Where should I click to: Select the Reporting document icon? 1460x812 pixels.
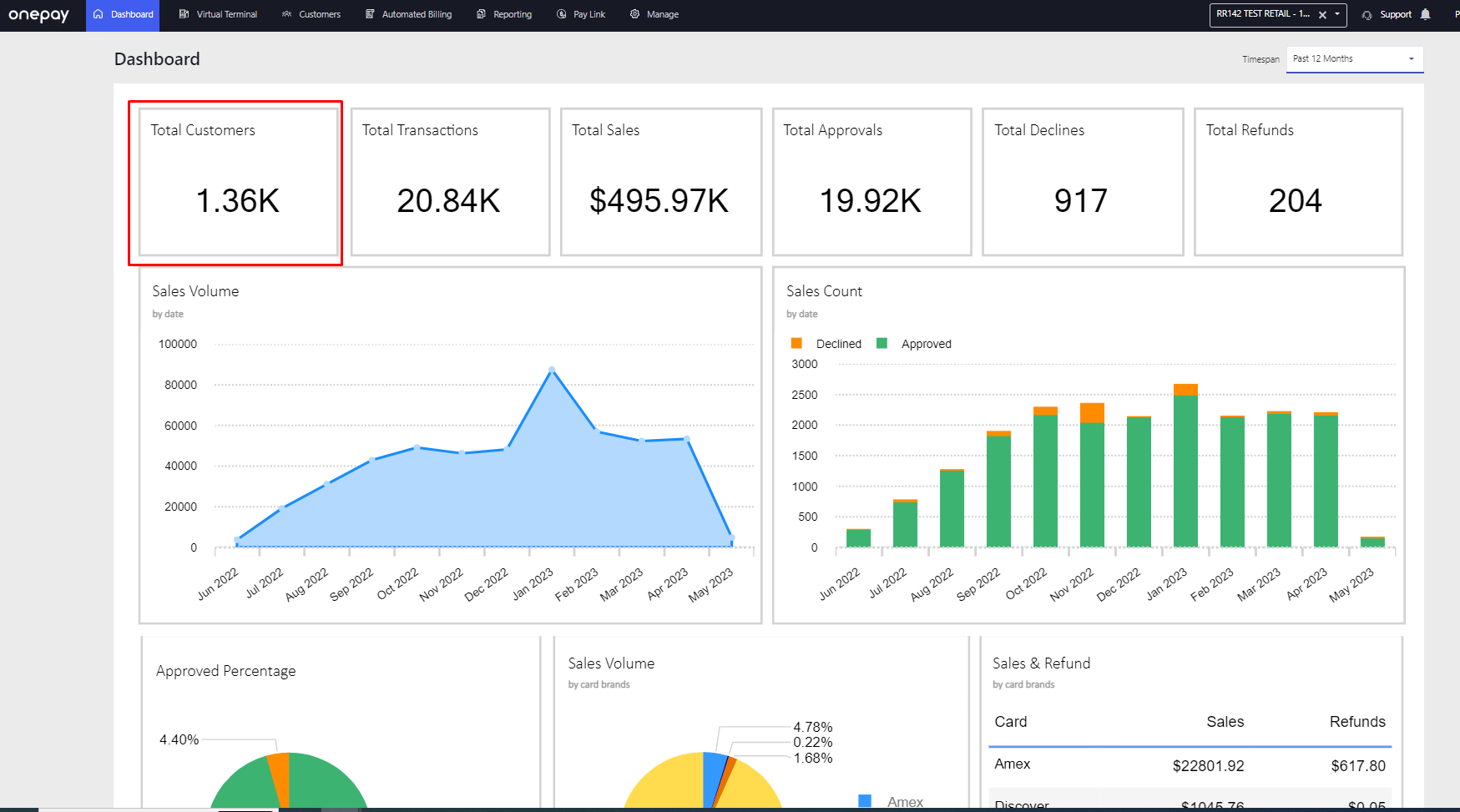(480, 14)
